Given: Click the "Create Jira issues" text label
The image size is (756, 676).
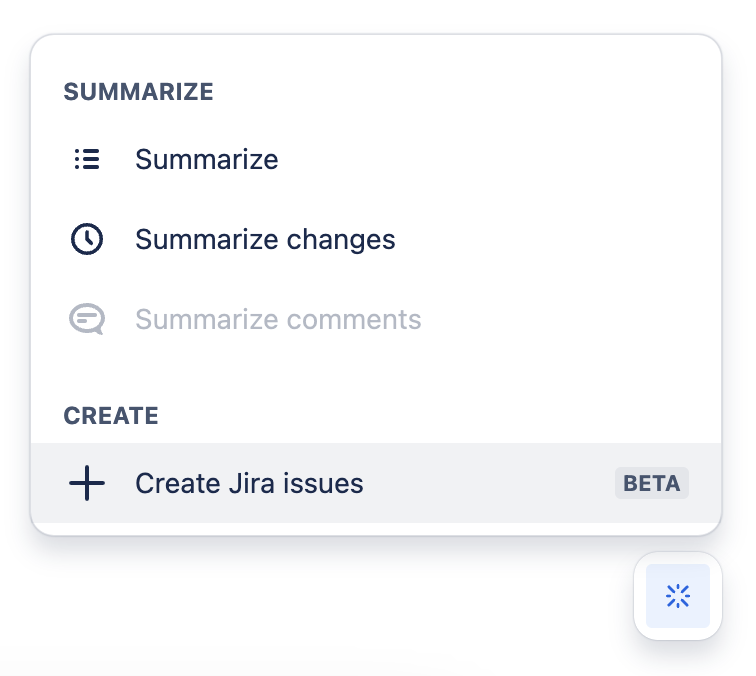Looking at the screenshot, I should click(x=249, y=484).
